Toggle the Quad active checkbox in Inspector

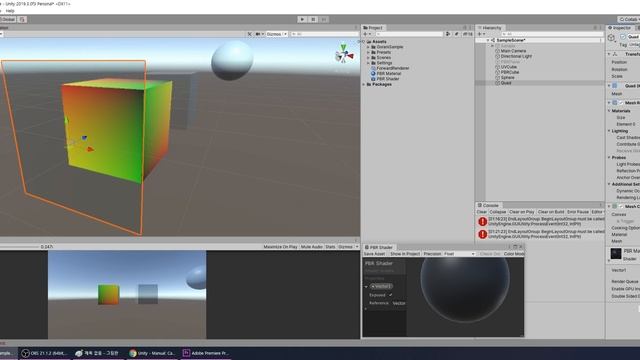point(623,37)
